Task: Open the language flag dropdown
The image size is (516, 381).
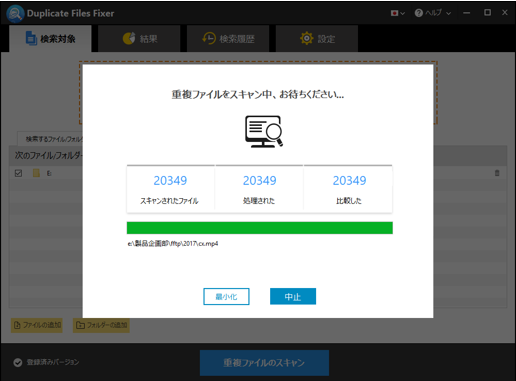Action: click(398, 13)
